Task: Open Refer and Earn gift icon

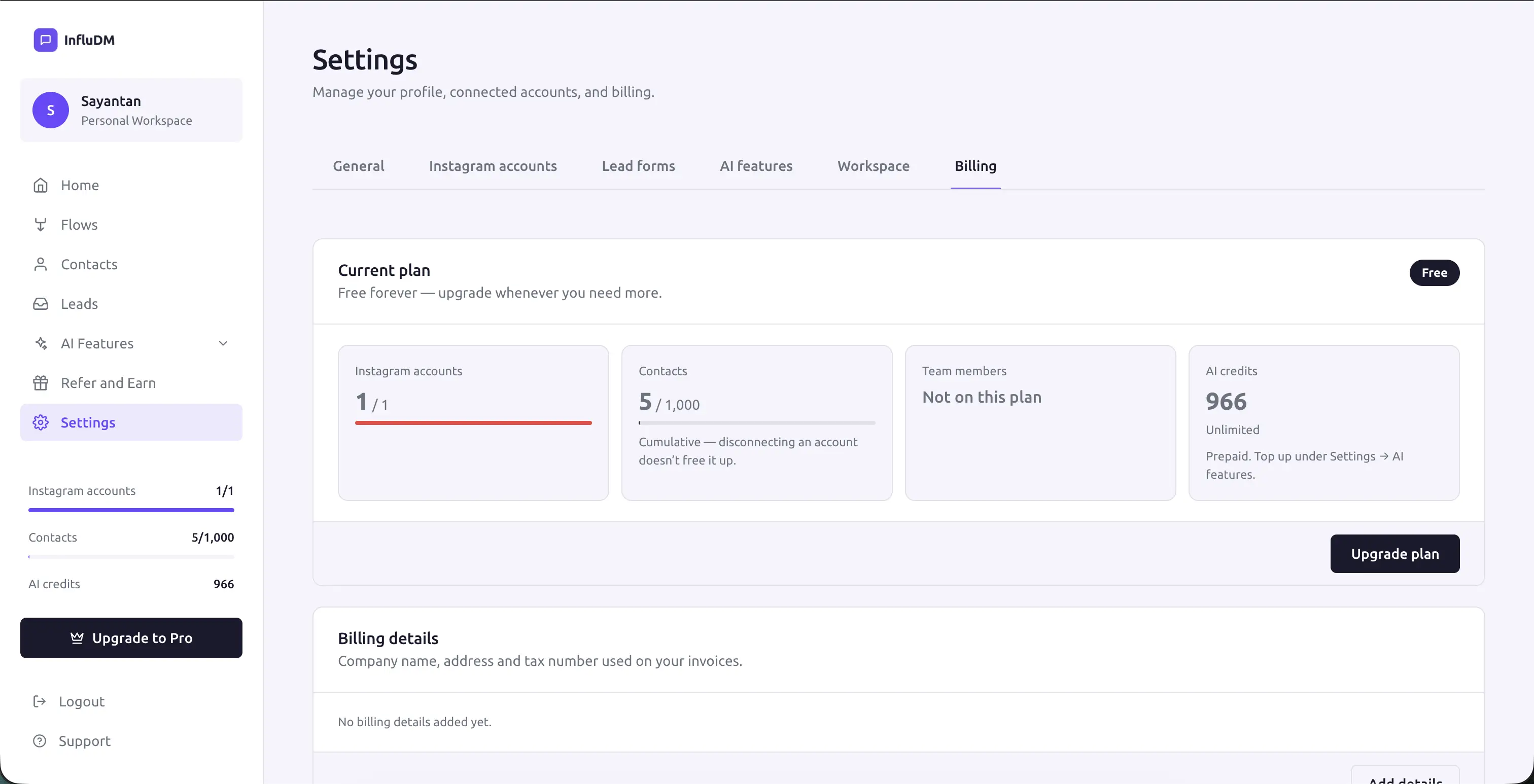Action: (41, 383)
